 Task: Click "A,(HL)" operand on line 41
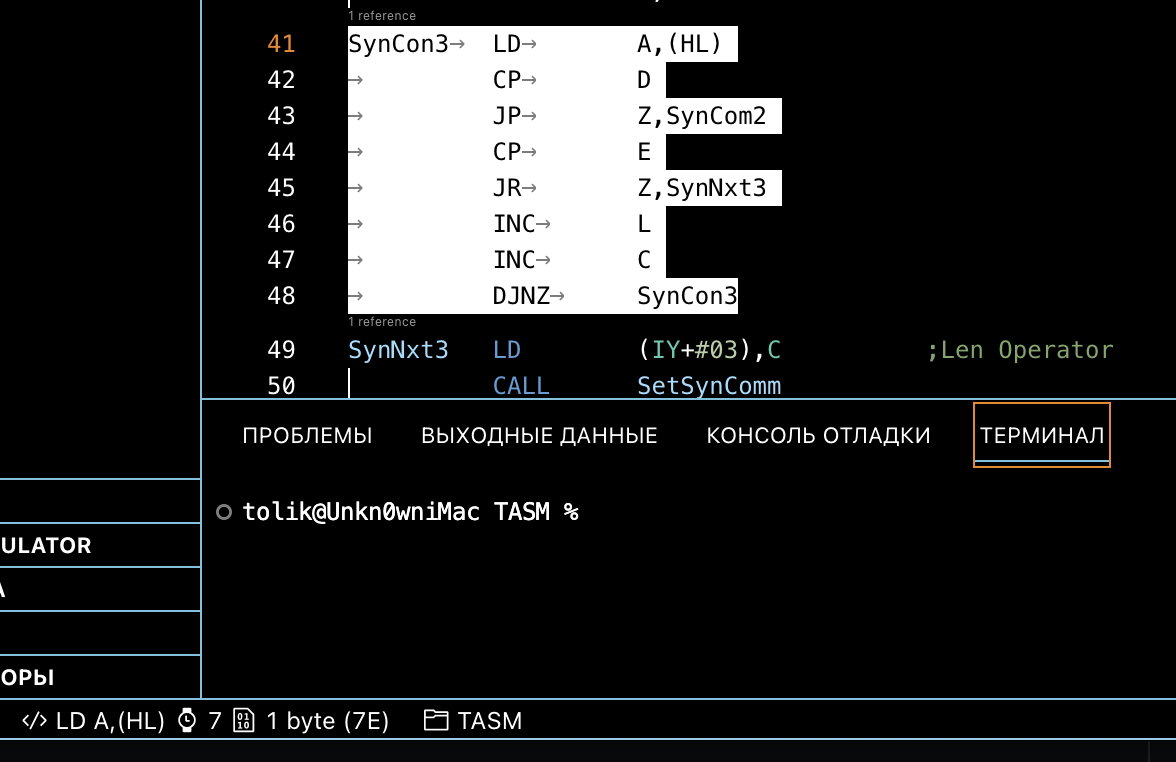(680, 44)
